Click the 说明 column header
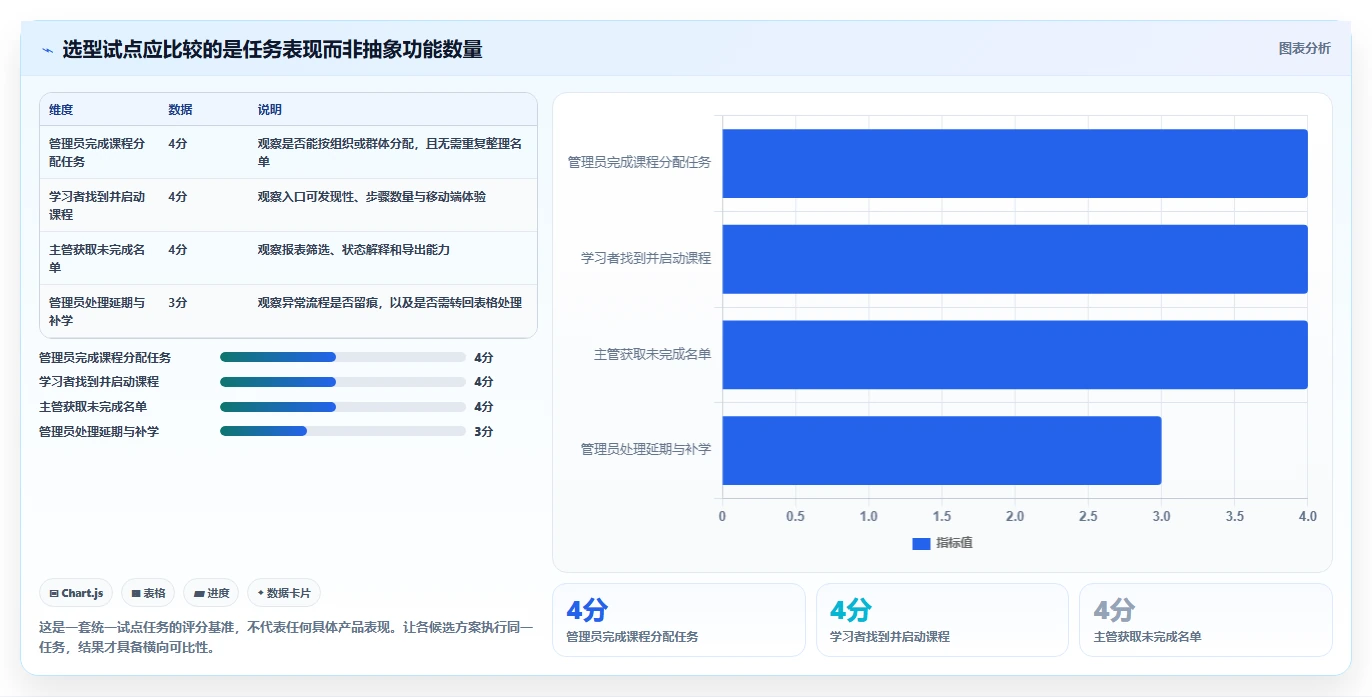1372x697 pixels. (270, 110)
